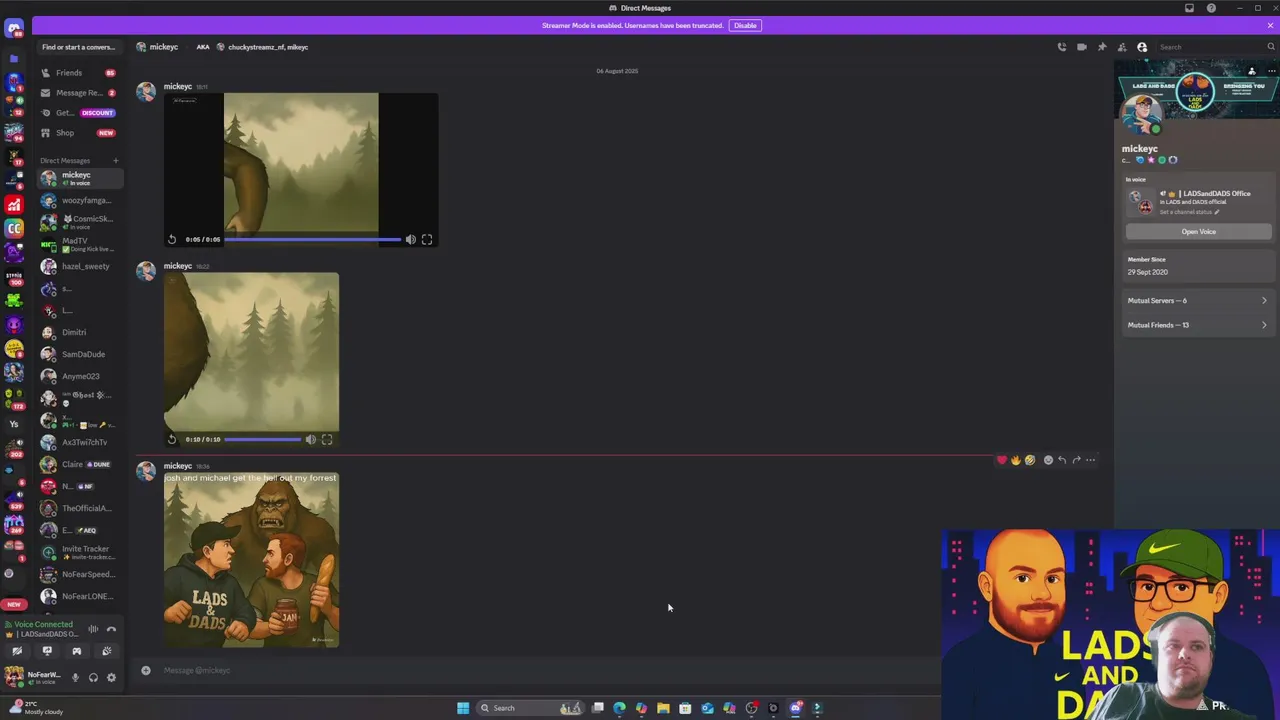Open the item with DISCOUNT badge
The height and width of the screenshot is (720, 1280).
(79, 113)
